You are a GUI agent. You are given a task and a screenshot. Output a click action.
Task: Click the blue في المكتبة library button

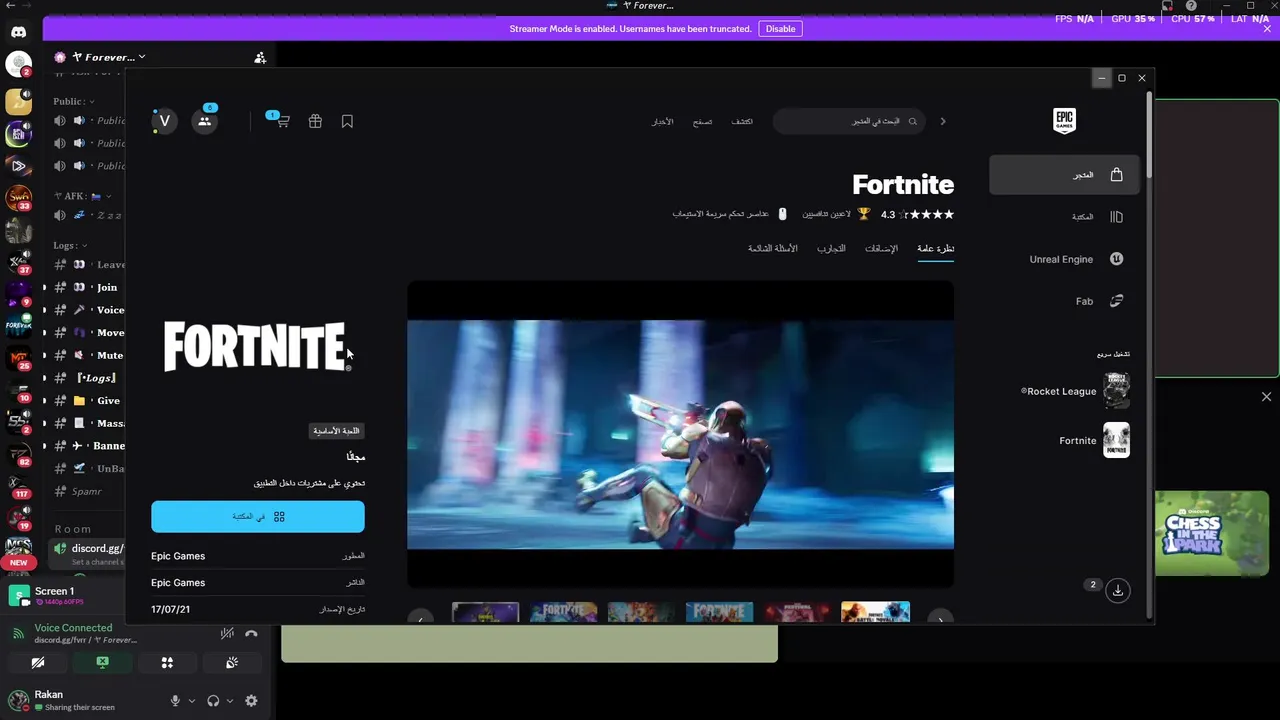point(258,517)
